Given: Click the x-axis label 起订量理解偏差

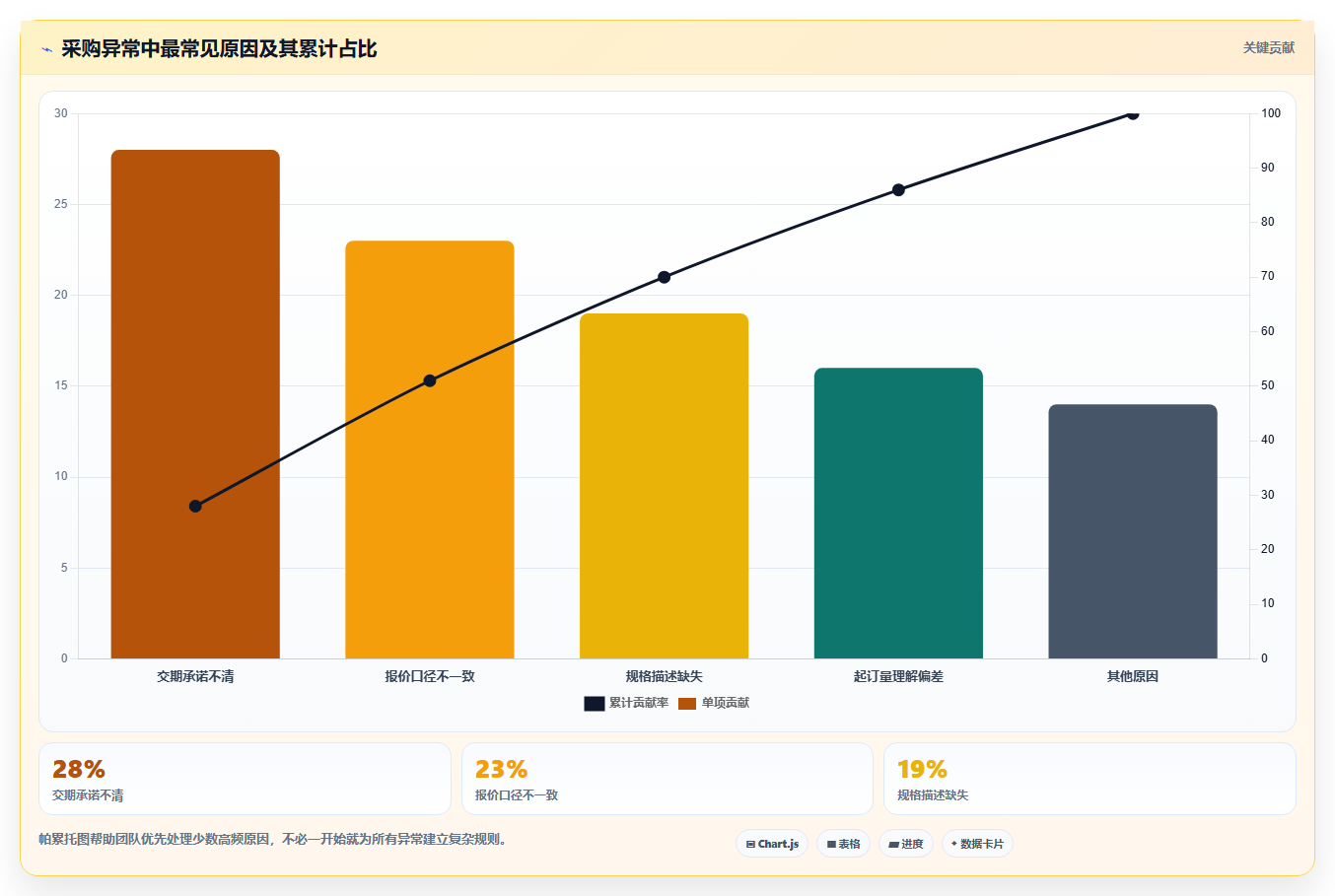Looking at the screenshot, I should (898, 676).
